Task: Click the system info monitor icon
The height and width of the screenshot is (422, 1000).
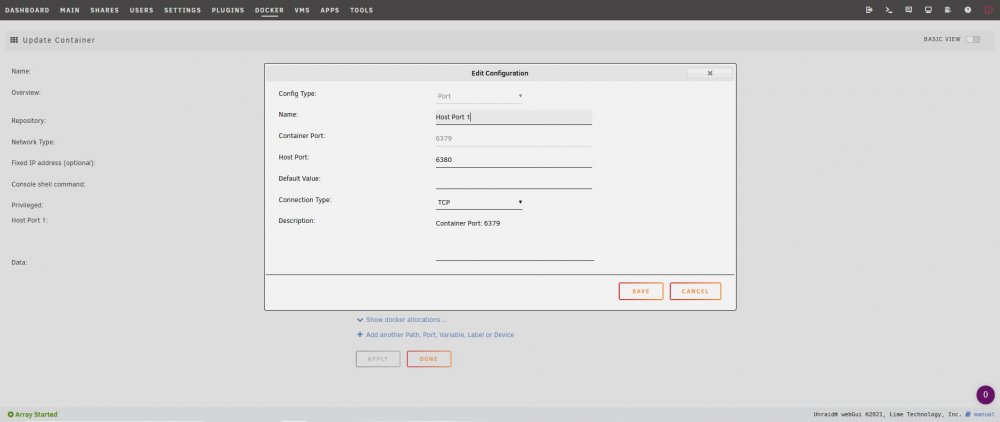Action: coord(928,10)
